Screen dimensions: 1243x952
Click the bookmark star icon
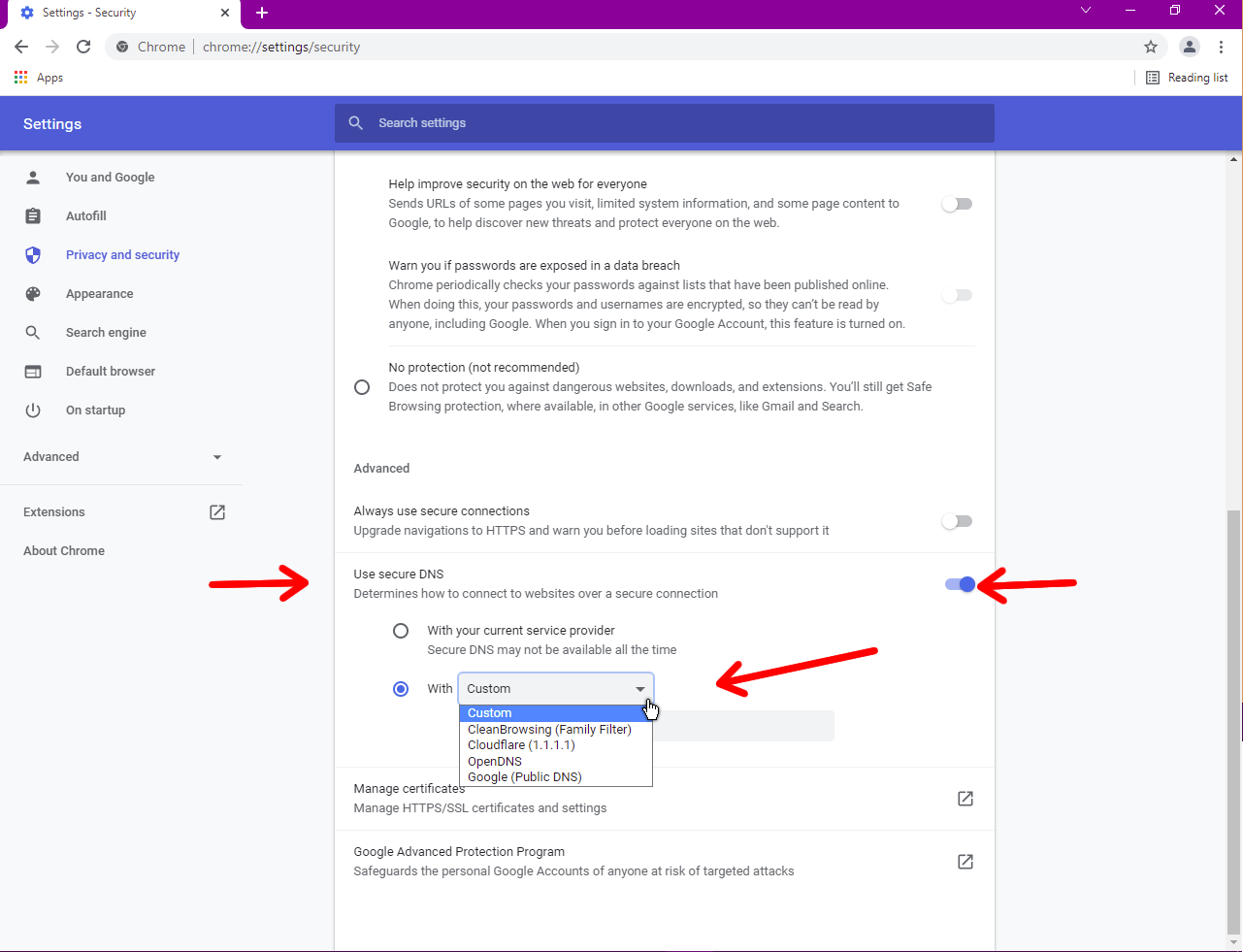pos(1151,47)
